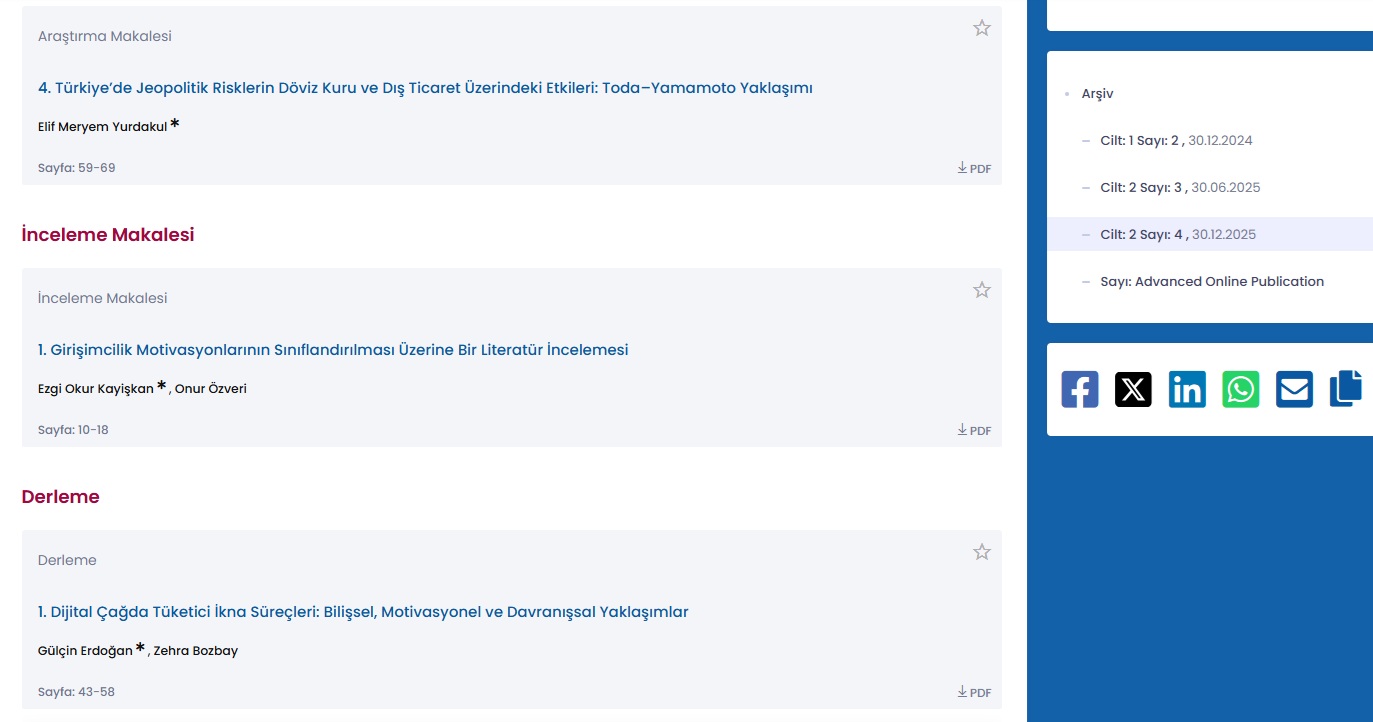Download PDF of Dijital Çağda Tüketici article
Screen dimensions: 1373x722
point(974,692)
